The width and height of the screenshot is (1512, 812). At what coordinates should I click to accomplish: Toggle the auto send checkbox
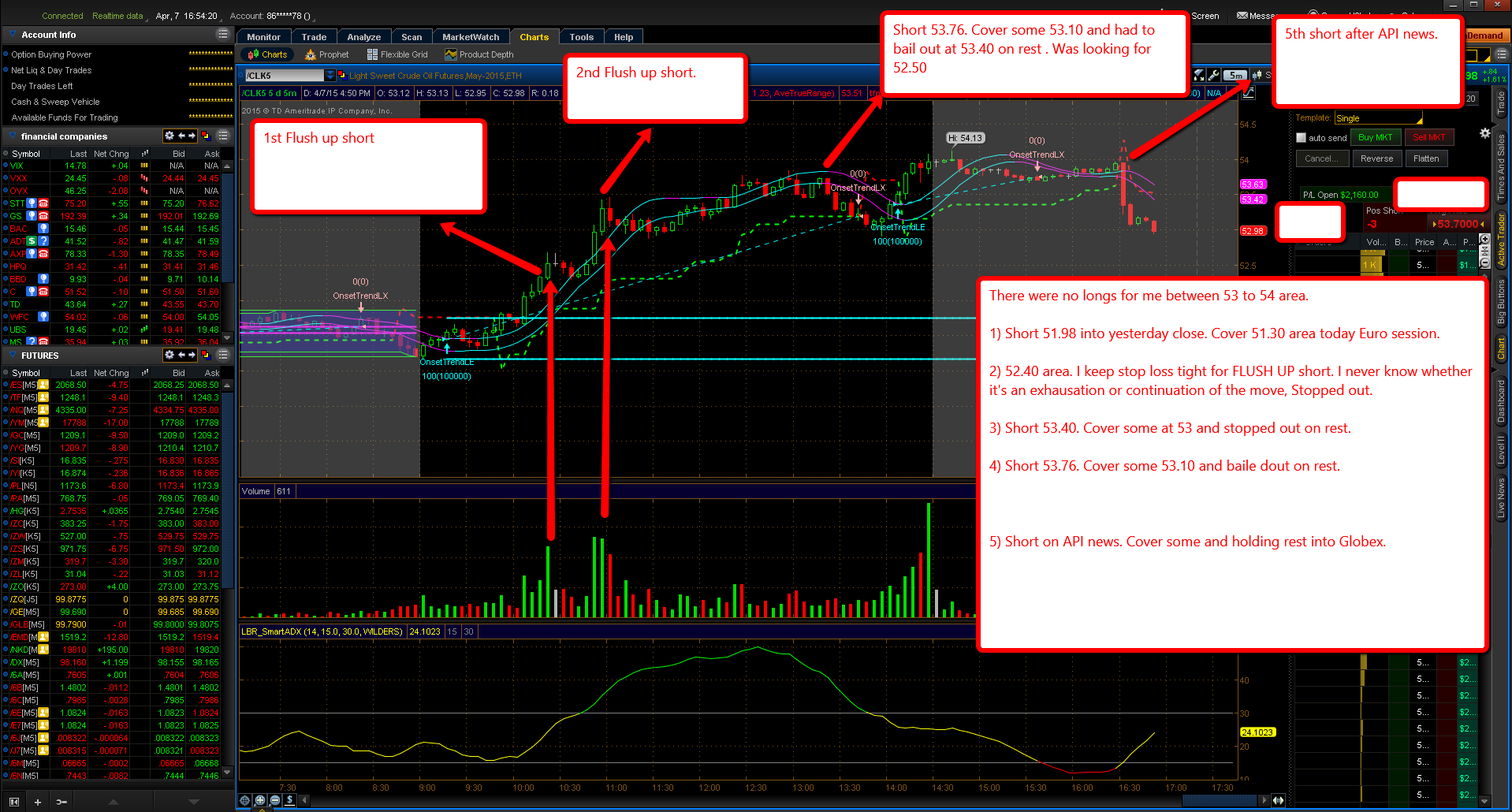[1301, 138]
